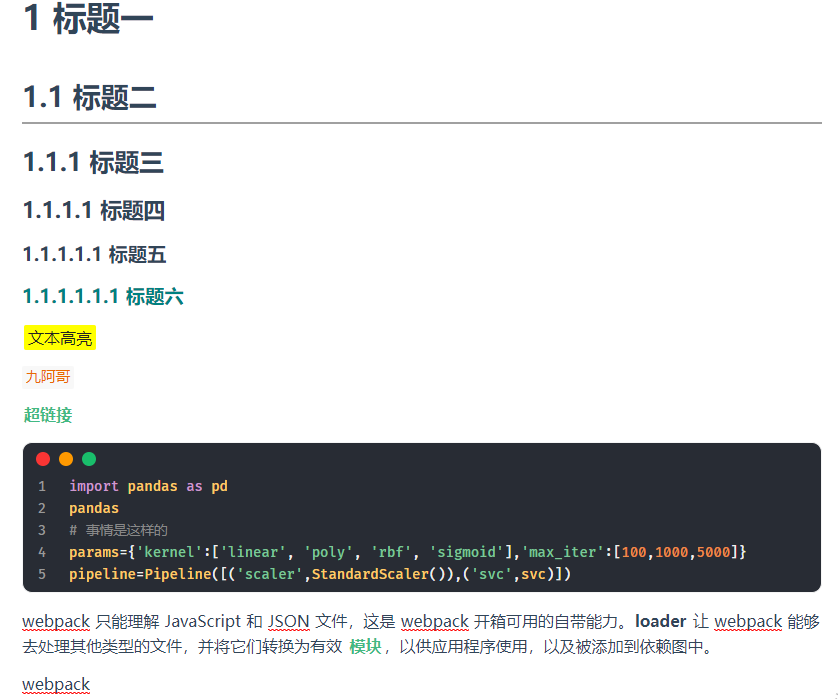Click line number 5 in the code block
Viewport: 838px width, 699px height.
pyautogui.click(x=41, y=573)
